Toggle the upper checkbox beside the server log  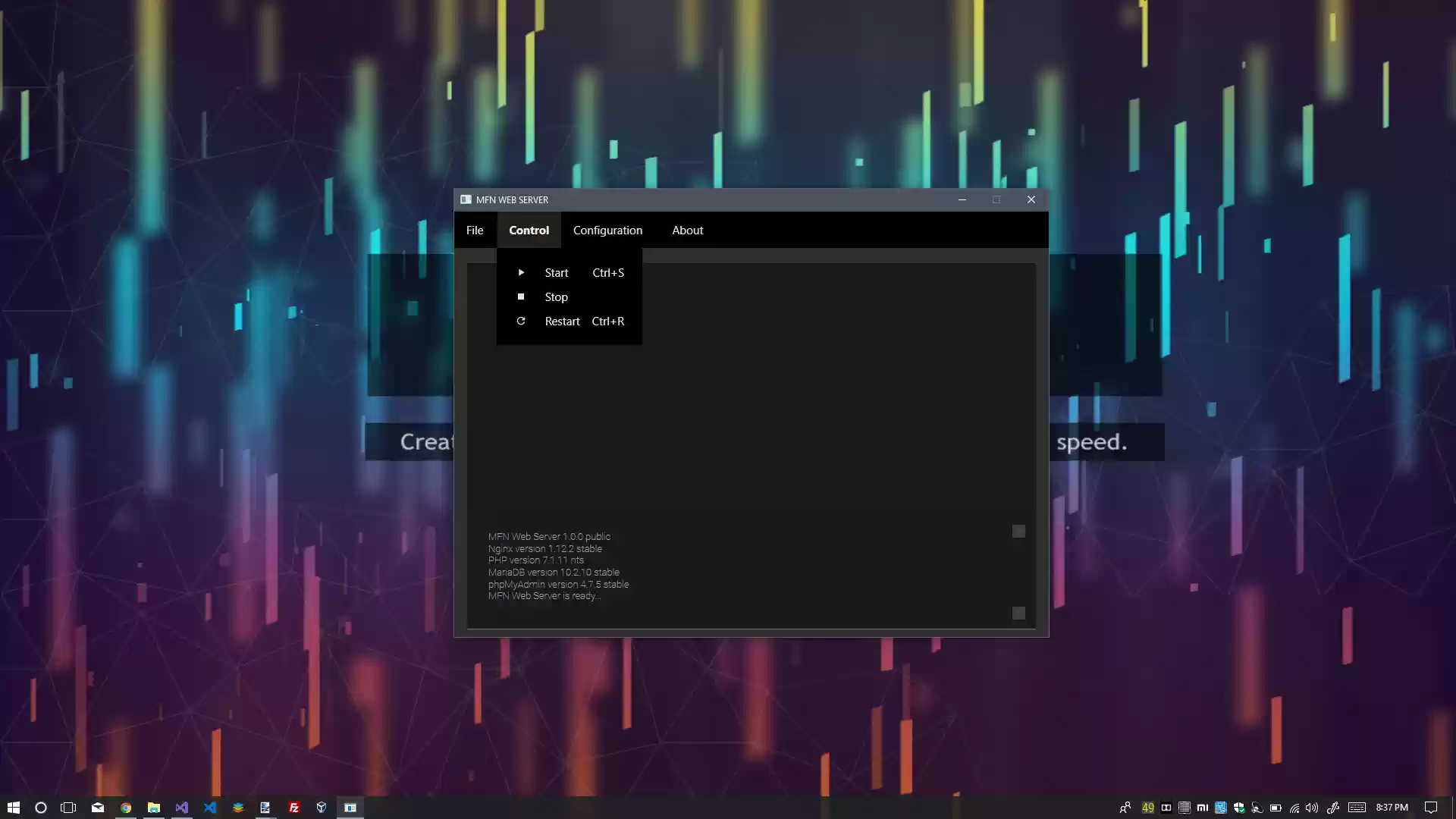tap(1018, 531)
